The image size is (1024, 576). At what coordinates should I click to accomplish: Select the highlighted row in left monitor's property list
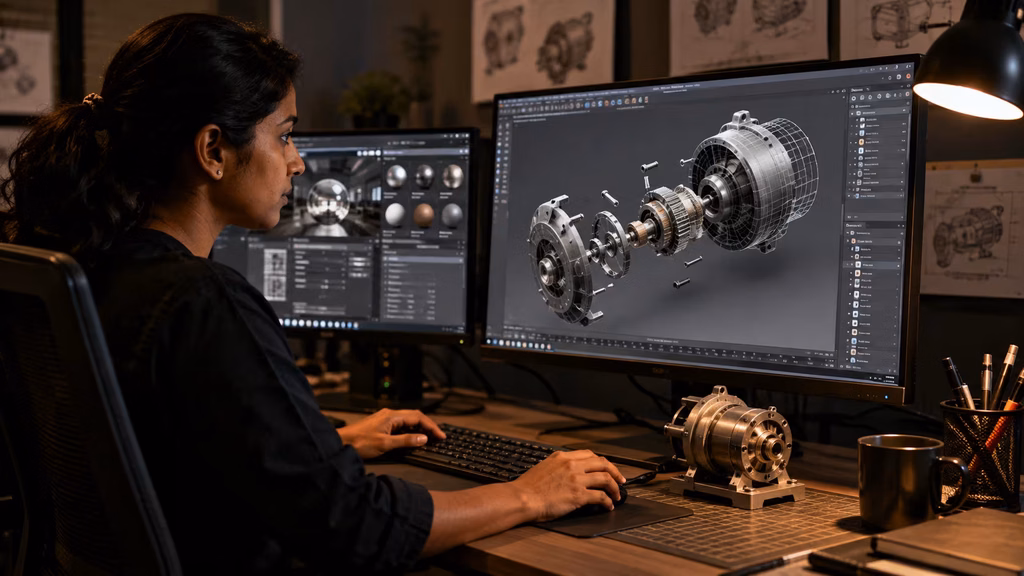[423, 260]
